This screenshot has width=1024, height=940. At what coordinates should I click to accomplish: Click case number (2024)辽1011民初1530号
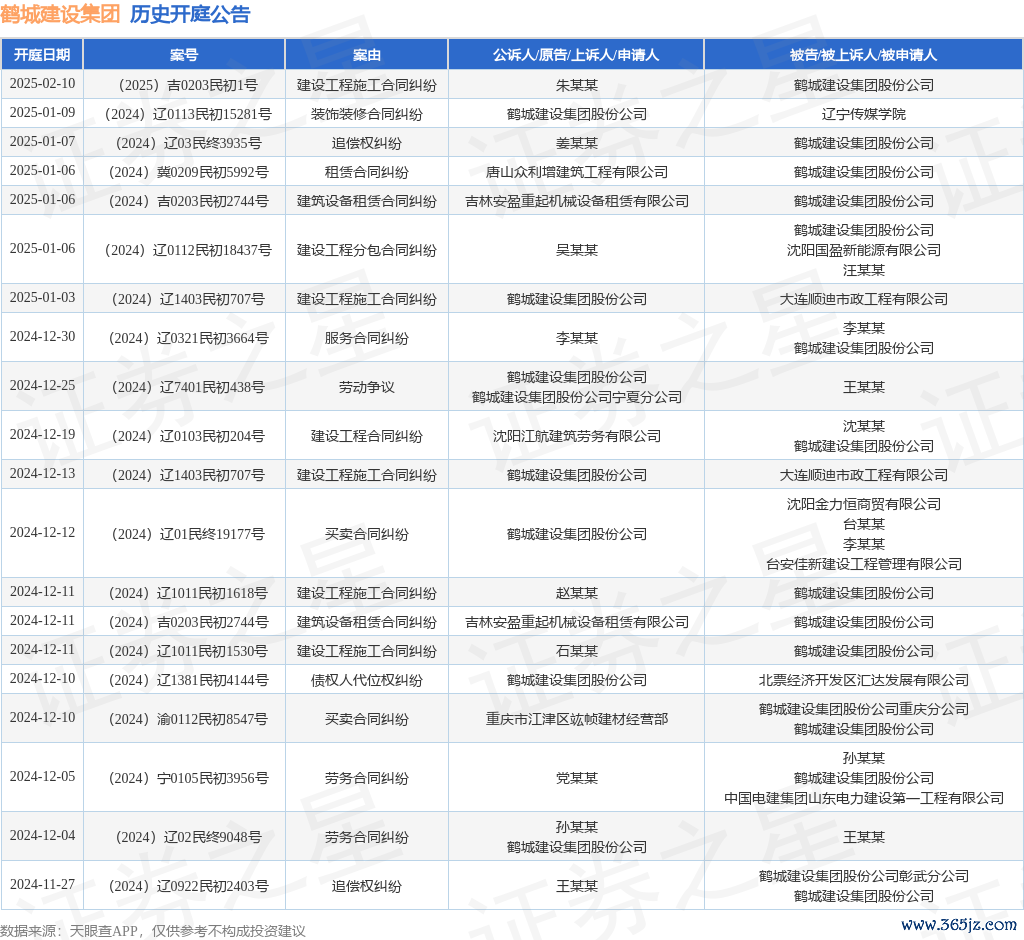click(188, 651)
